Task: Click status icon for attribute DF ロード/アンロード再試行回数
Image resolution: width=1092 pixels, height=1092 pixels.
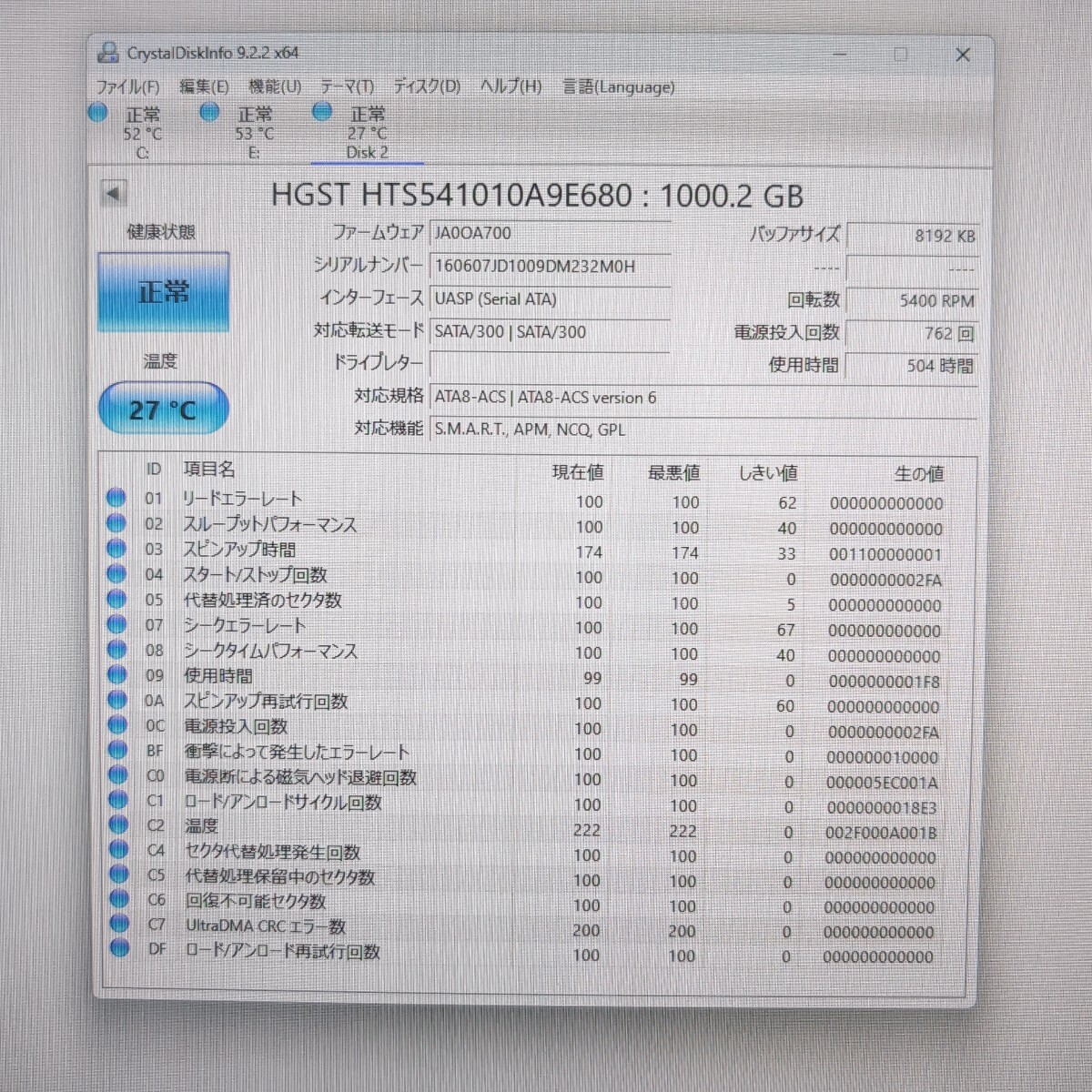Action: (x=120, y=948)
